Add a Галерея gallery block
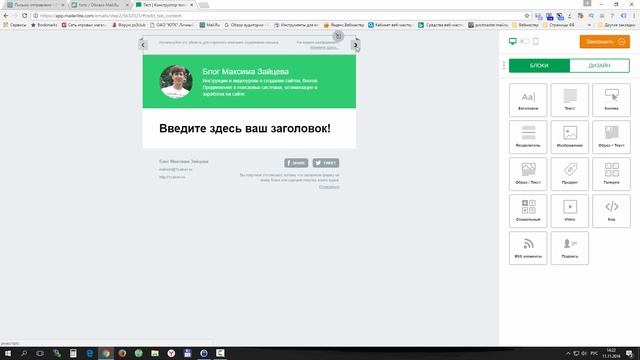Image resolution: width=640 pixels, height=360 pixels. [x=611, y=174]
